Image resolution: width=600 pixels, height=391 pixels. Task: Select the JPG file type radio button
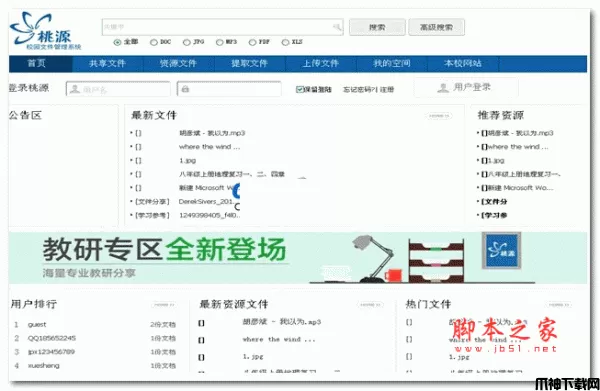click(187, 42)
